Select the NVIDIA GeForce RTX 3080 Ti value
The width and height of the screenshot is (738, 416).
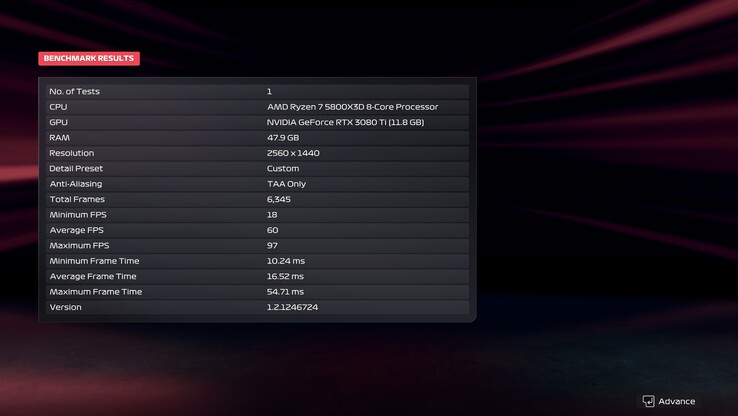(x=345, y=122)
